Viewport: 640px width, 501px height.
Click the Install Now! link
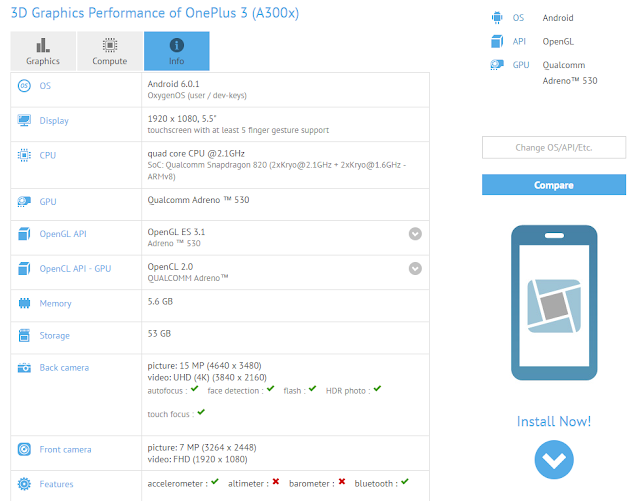(x=553, y=421)
